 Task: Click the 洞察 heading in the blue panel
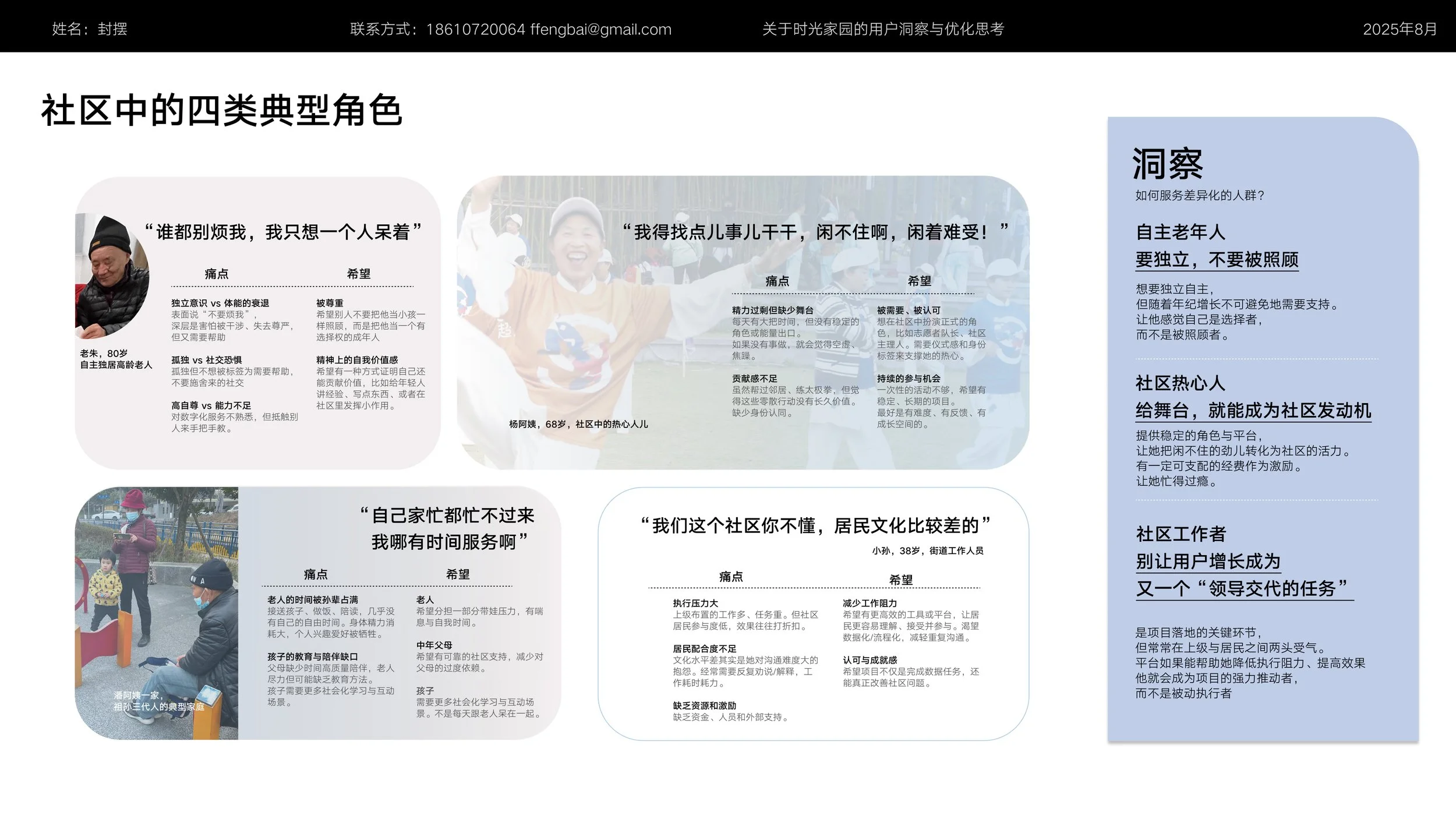[1167, 164]
